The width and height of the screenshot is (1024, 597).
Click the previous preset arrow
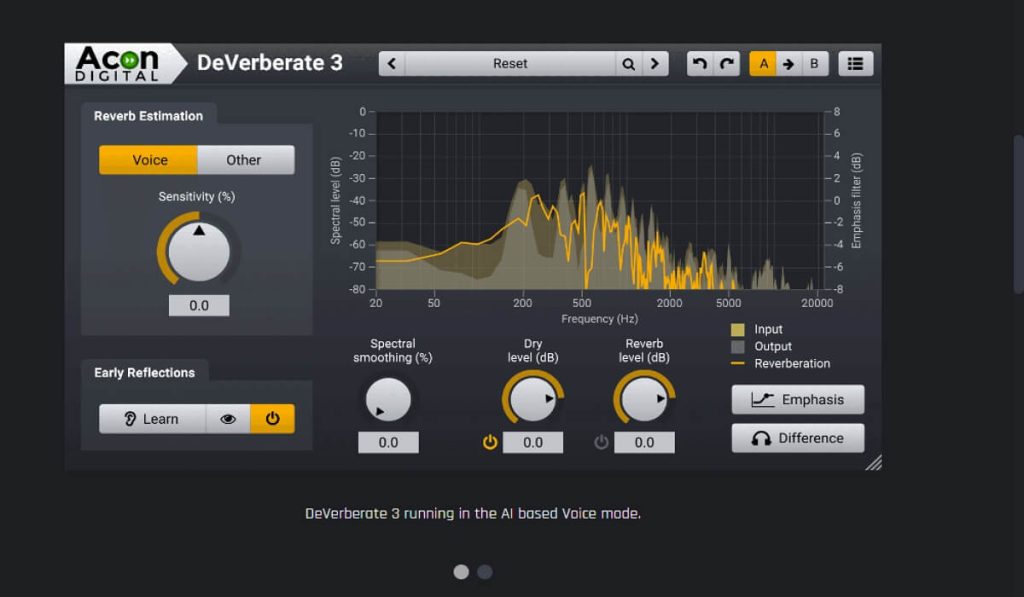click(392, 64)
